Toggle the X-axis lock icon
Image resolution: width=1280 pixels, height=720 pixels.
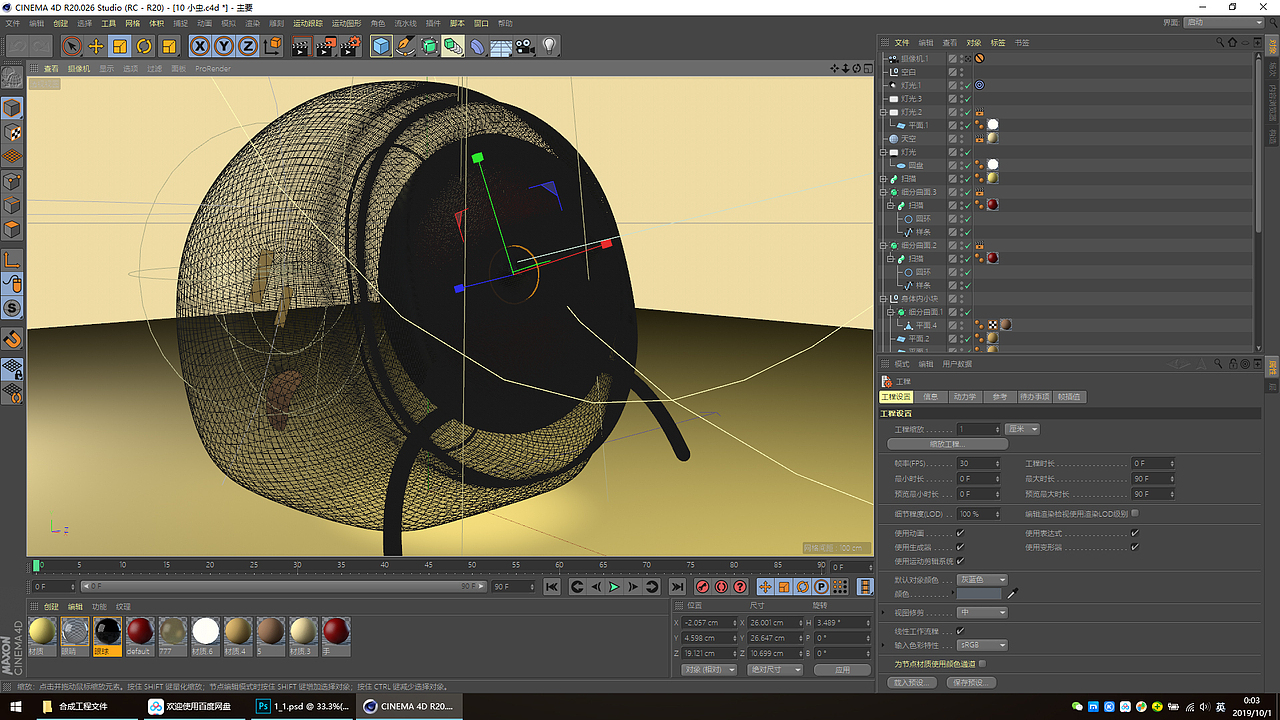tap(200, 46)
